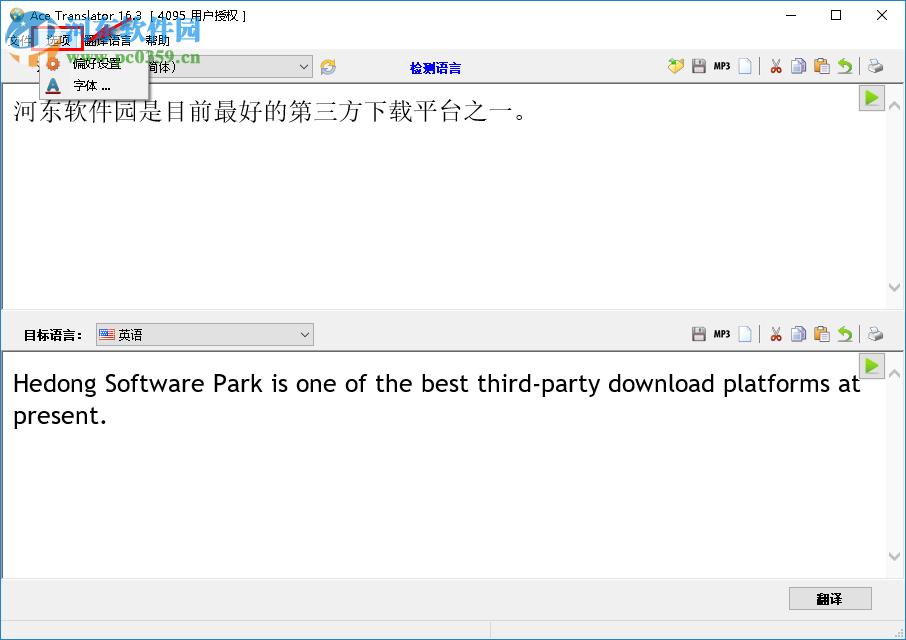Cut selected text using the scissors icon

click(x=775, y=66)
